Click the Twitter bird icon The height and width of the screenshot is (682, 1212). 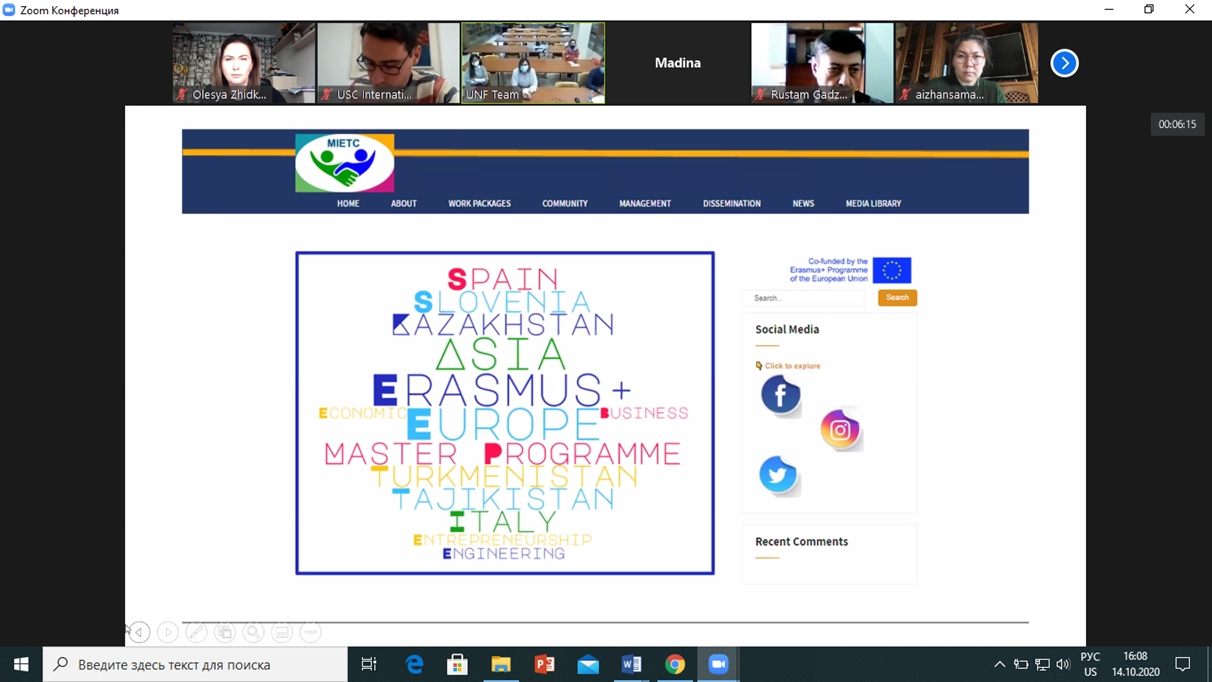click(x=778, y=475)
